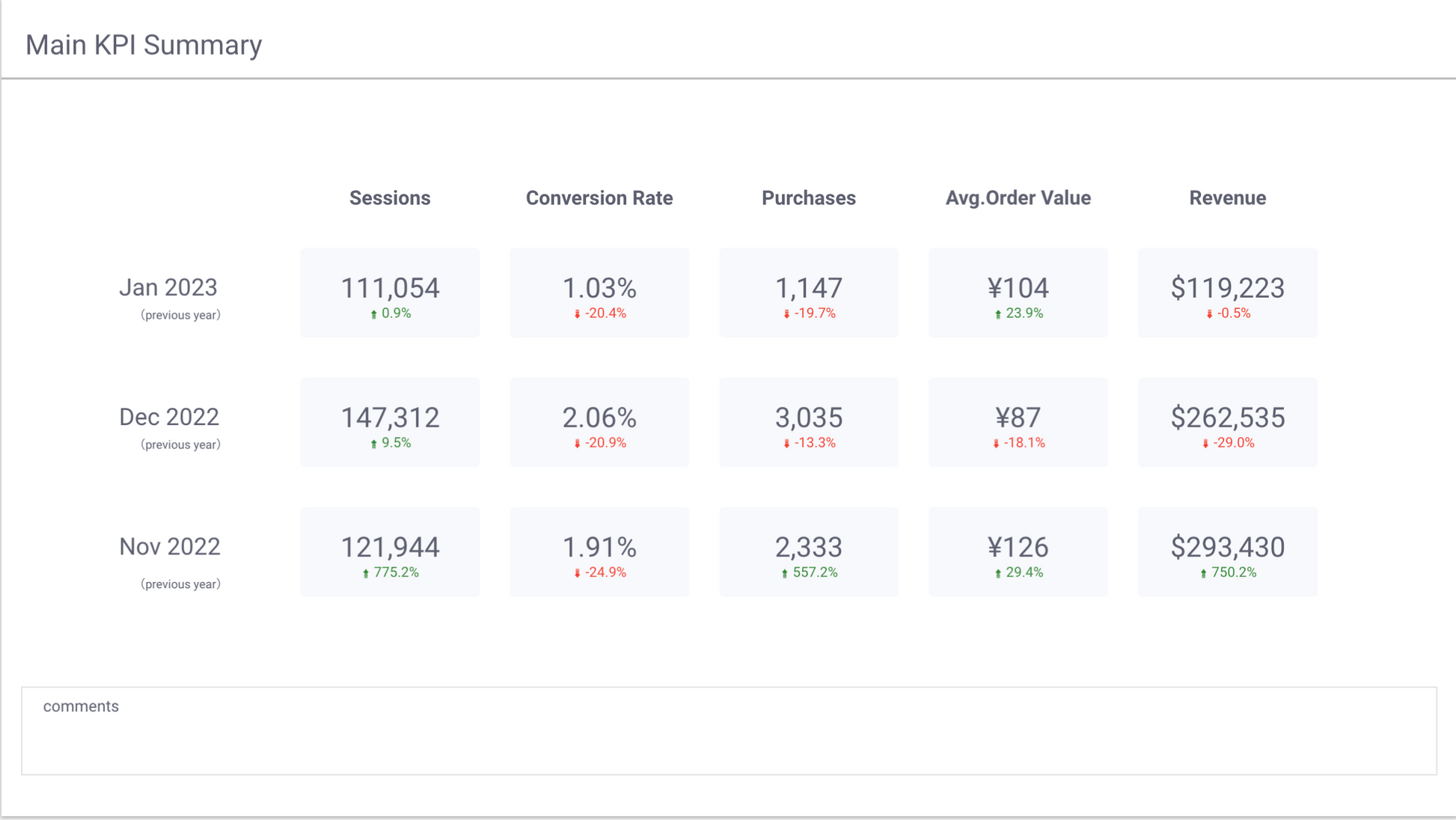Viewport: 1456px width, 820px height.
Task: Click the Main KPI Summary title
Action: coord(144,45)
